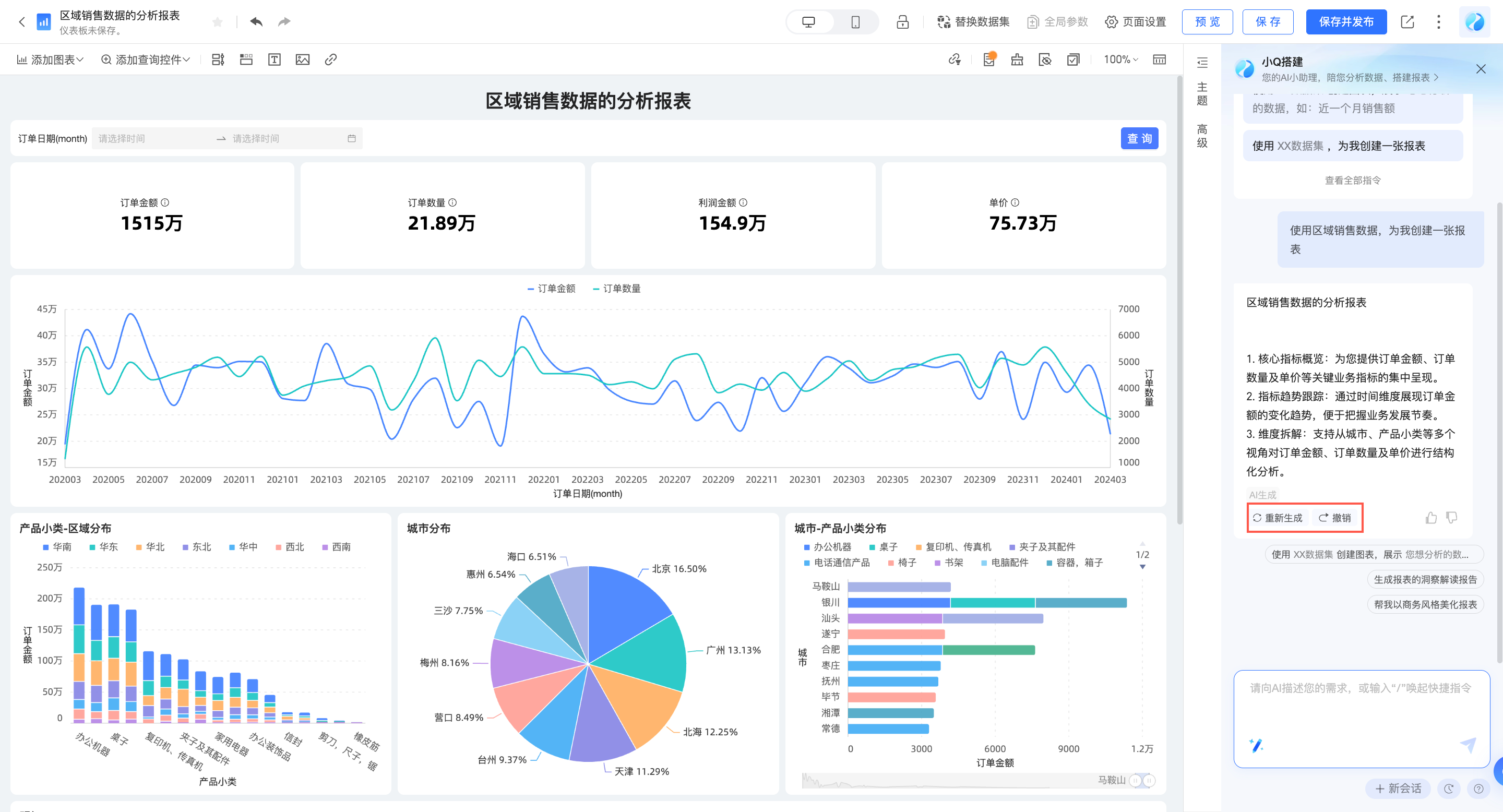Insert a text box widget
1503x812 pixels.
(274, 59)
